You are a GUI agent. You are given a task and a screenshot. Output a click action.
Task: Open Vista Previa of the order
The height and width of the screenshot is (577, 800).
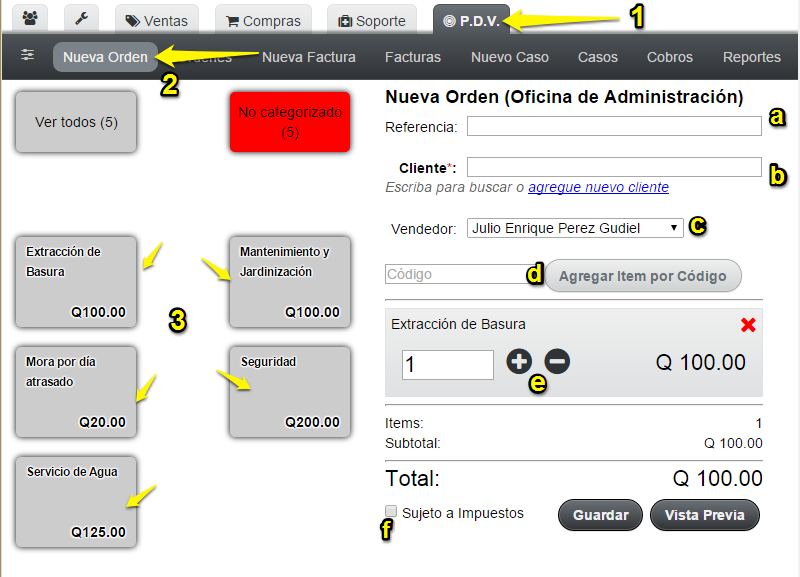pos(705,515)
